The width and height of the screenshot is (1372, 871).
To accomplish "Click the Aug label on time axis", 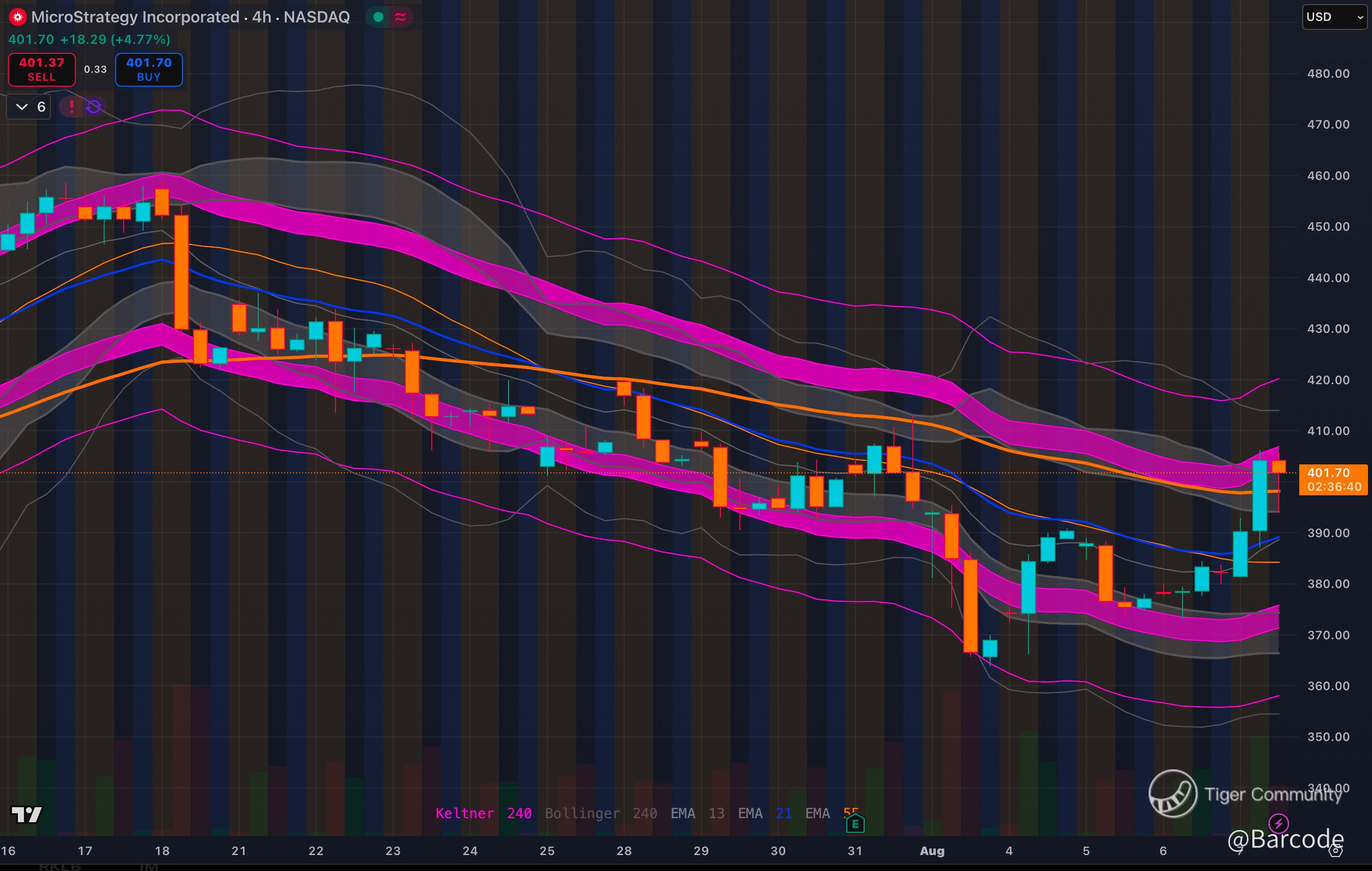I will [932, 851].
